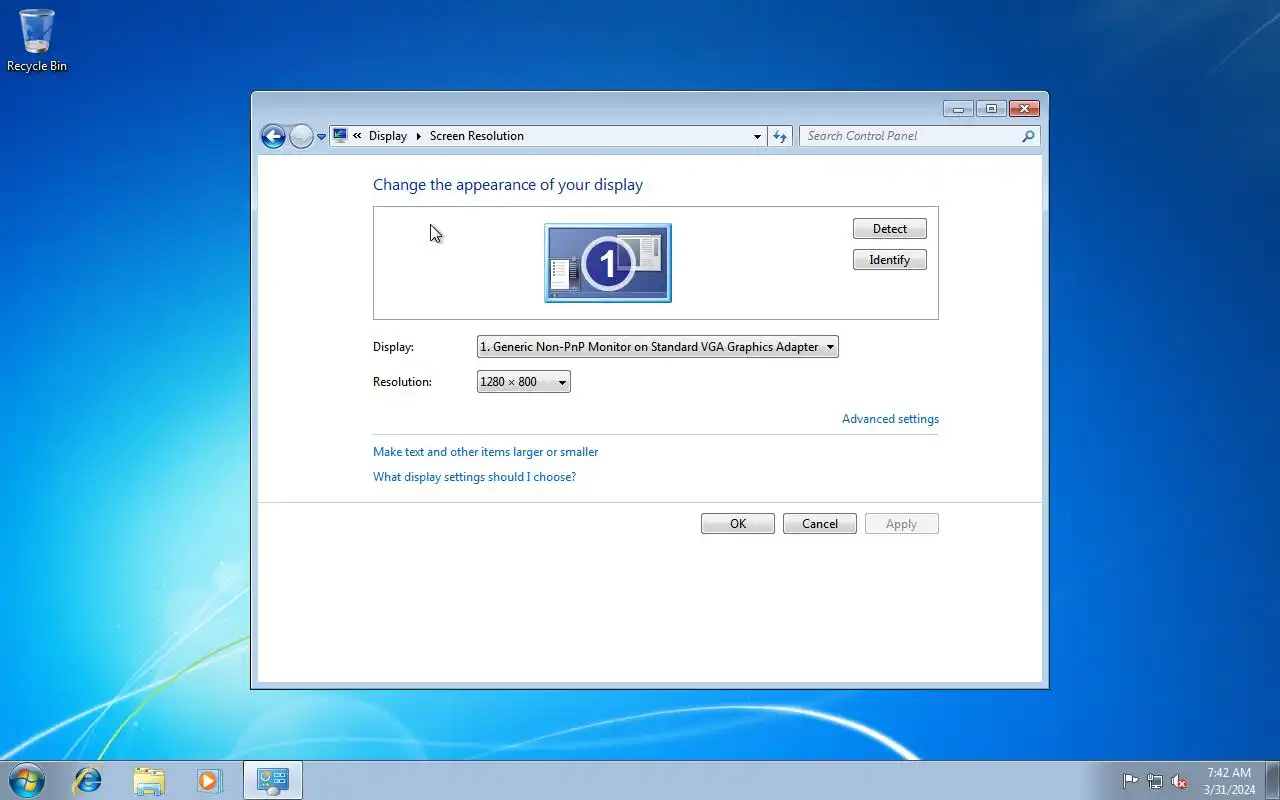Image resolution: width=1280 pixels, height=800 pixels.
Task: Click the Control Panel icon in address bar
Action: [x=340, y=136]
